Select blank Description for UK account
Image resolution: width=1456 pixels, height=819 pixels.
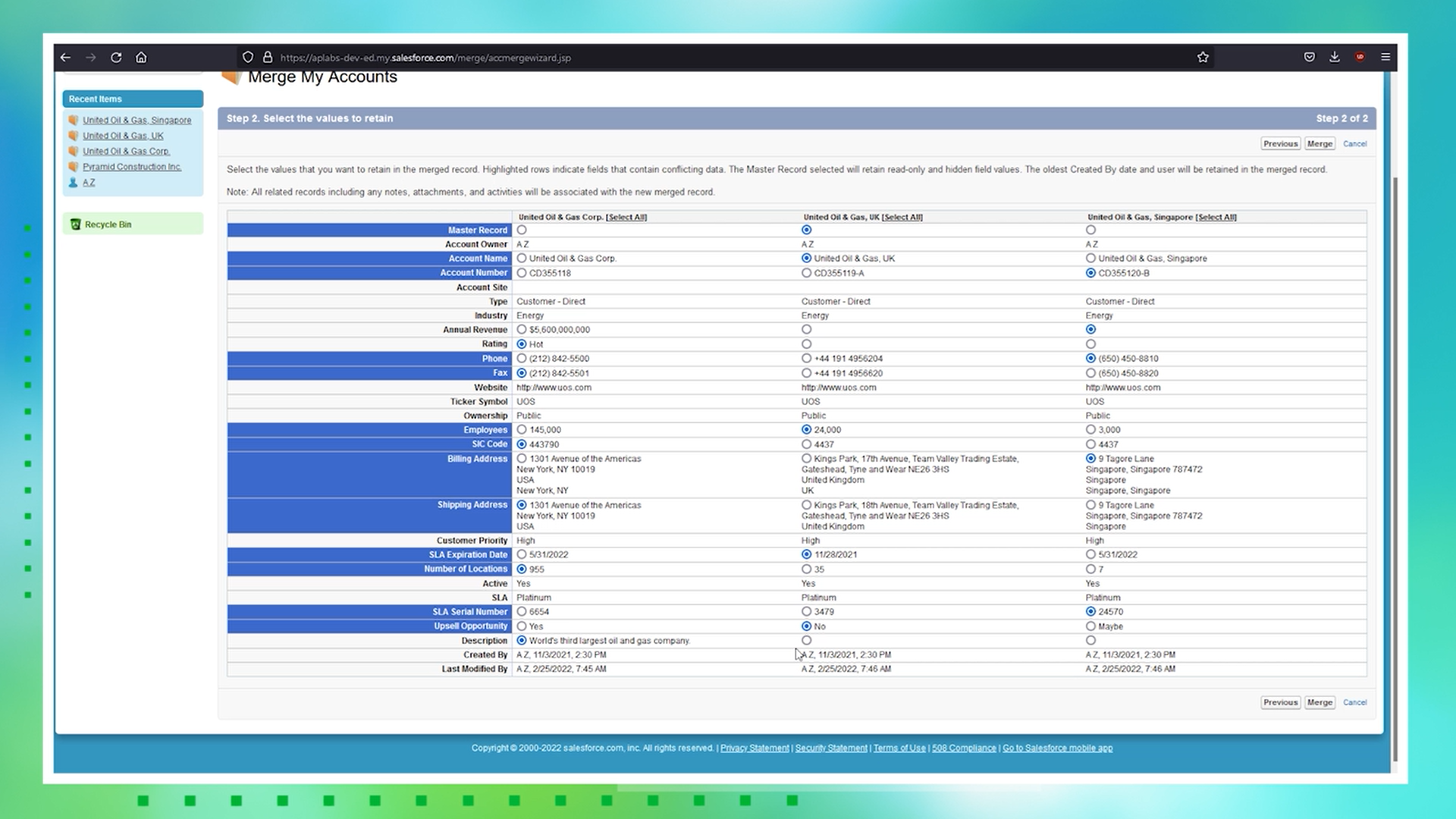(806, 641)
